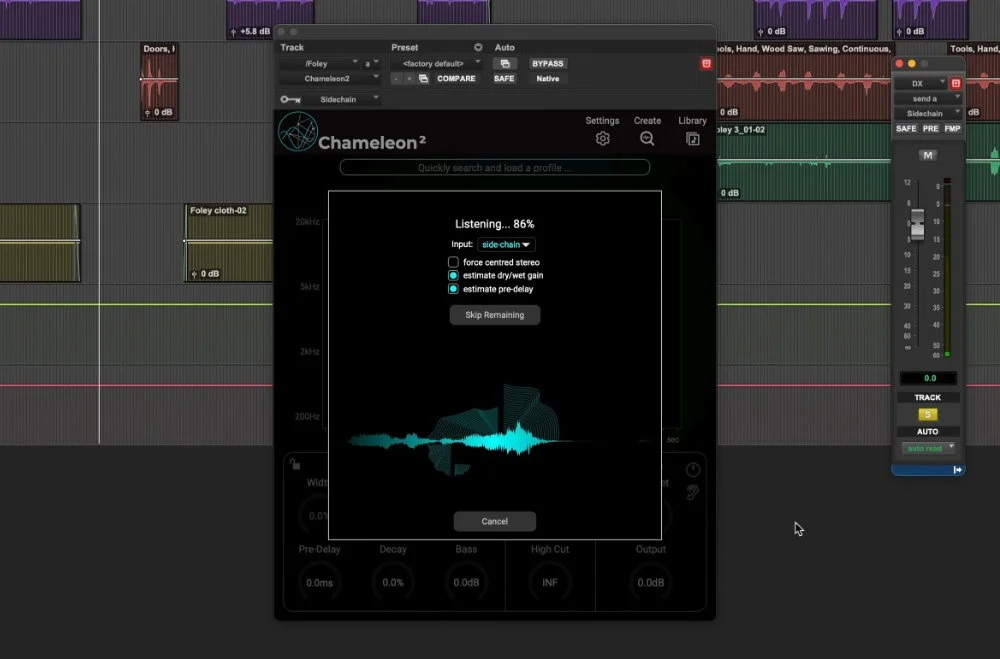This screenshot has width=1000, height=659.
Task: Open the Chameleon2 plugin selector dropdown
Action: [x=330, y=78]
